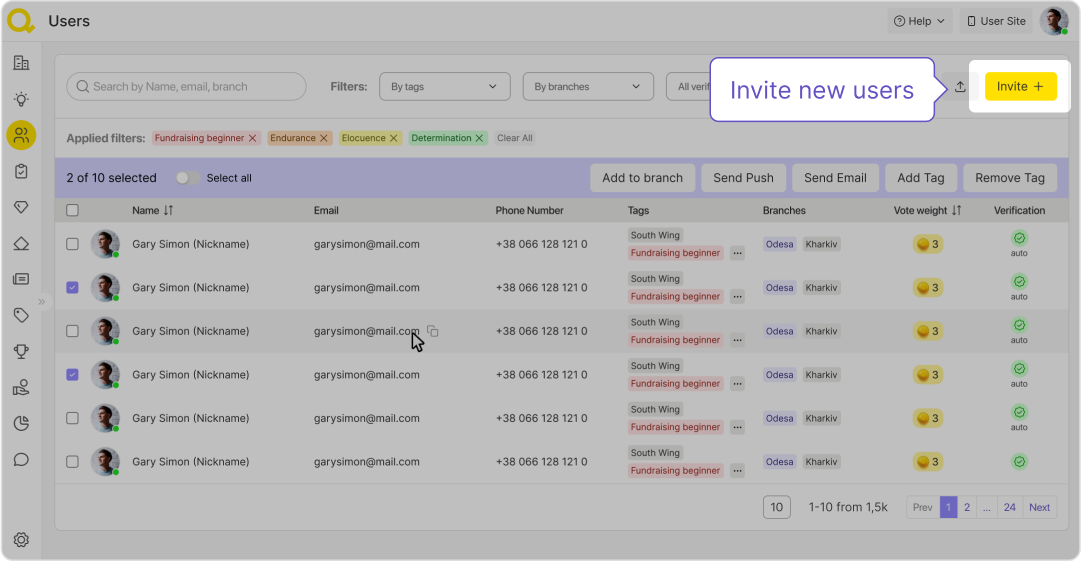Open the ideas lightbulb sidebar icon
Screen dimensions: 1081x561
tap(21, 99)
